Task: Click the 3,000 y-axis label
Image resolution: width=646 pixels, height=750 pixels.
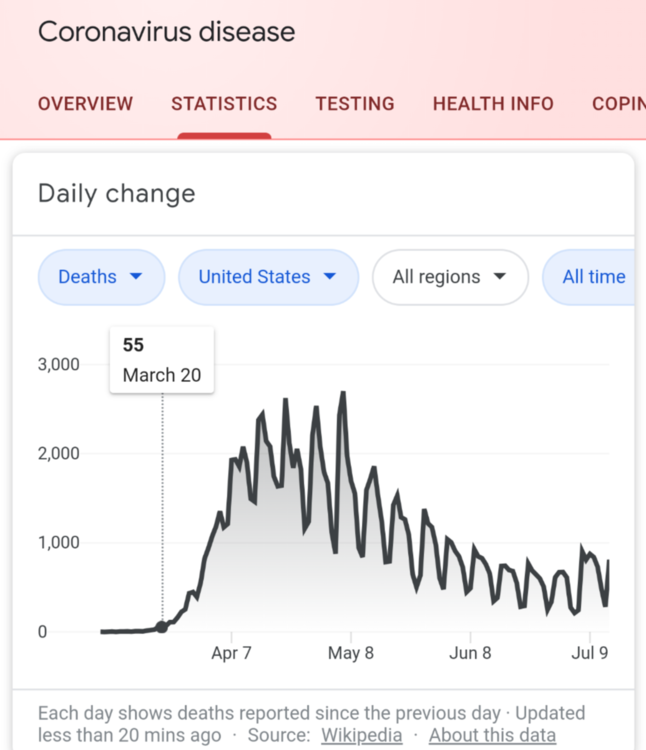Action: point(58,364)
